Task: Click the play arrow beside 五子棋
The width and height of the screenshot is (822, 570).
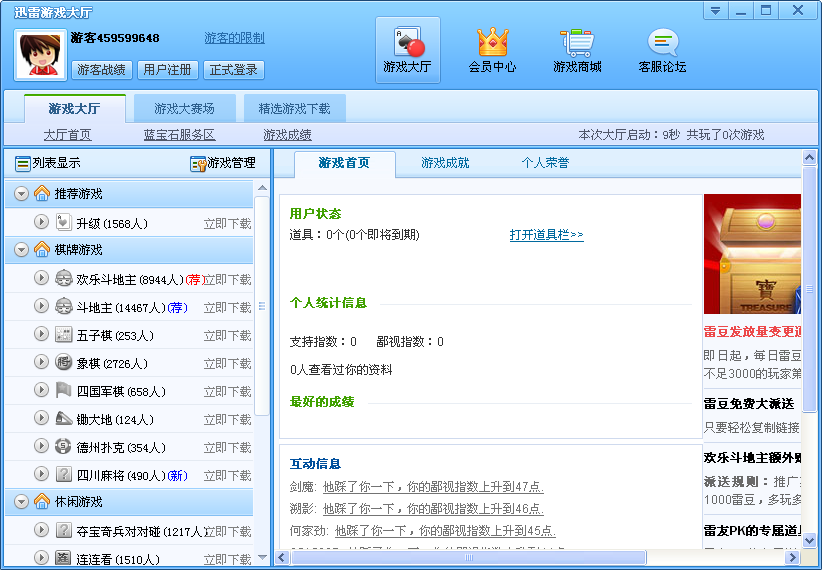Action: pyautogui.click(x=41, y=335)
